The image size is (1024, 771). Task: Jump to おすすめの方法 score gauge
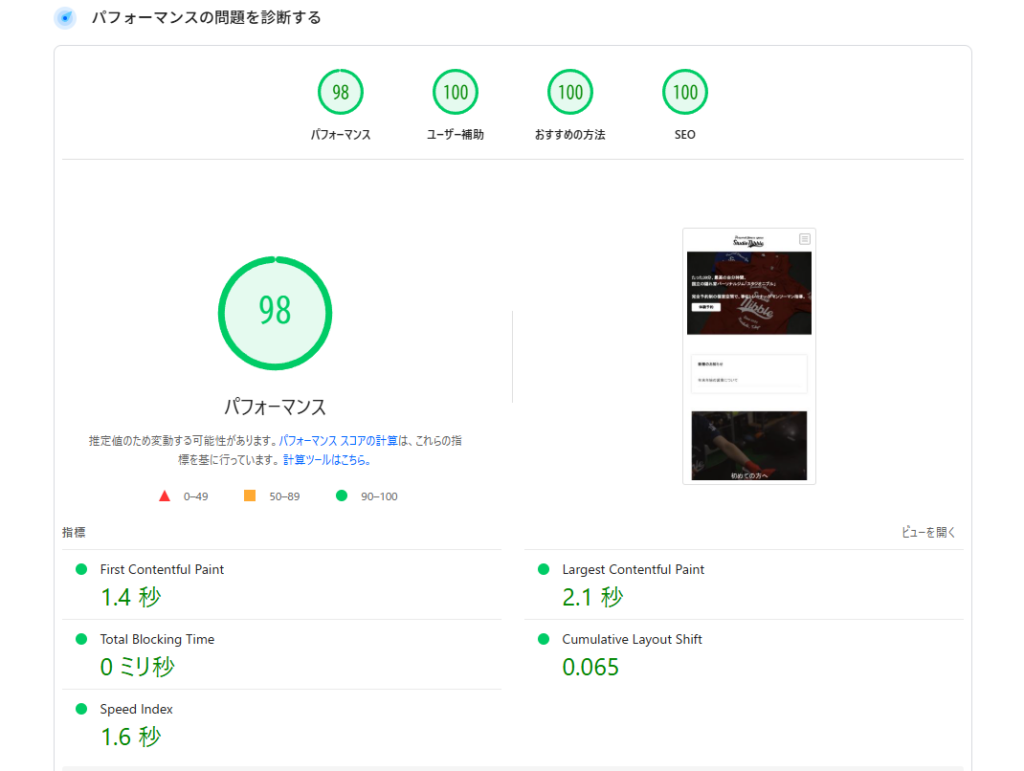(x=570, y=93)
